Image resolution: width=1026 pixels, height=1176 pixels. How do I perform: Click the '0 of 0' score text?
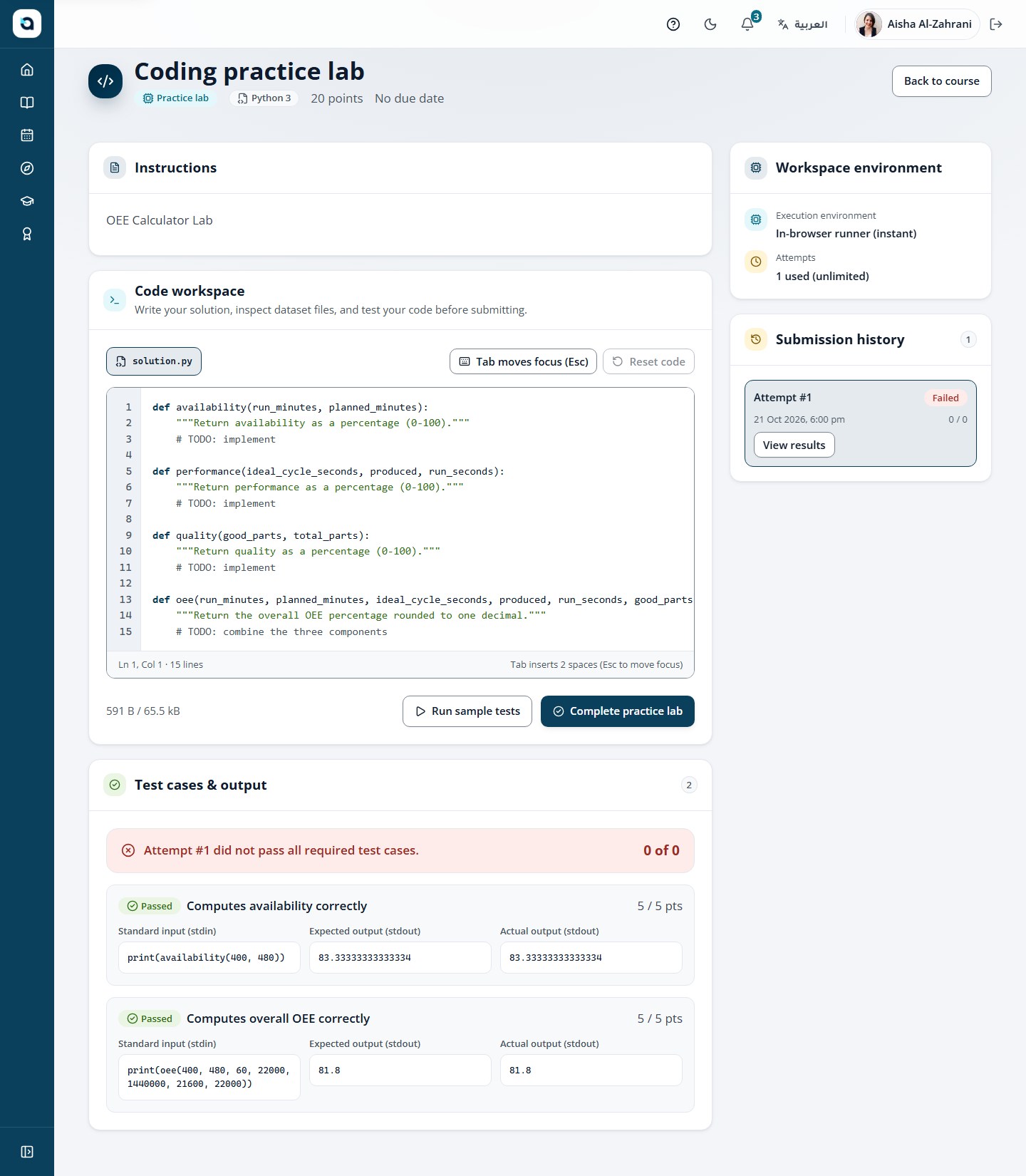click(x=661, y=850)
